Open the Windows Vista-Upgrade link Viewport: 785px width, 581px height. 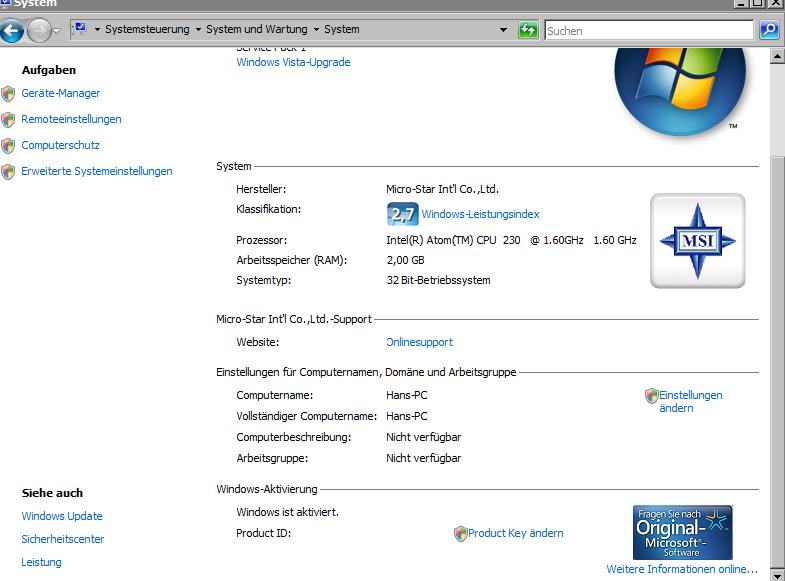pyautogui.click(x=293, y=62)
